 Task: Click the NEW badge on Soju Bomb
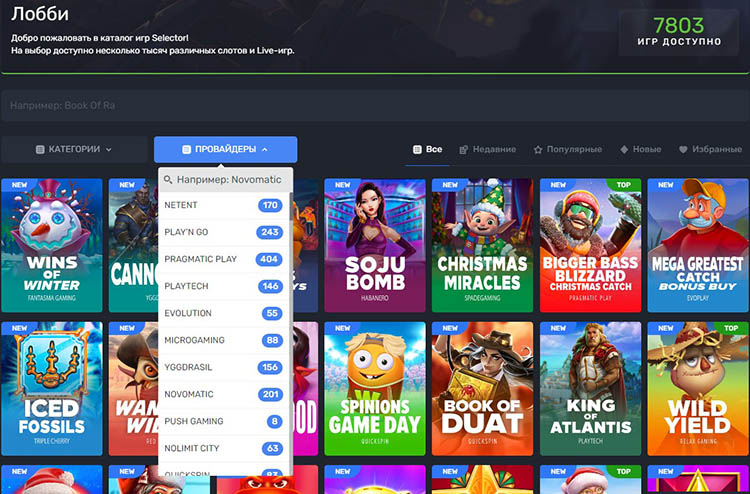[342, 185]
